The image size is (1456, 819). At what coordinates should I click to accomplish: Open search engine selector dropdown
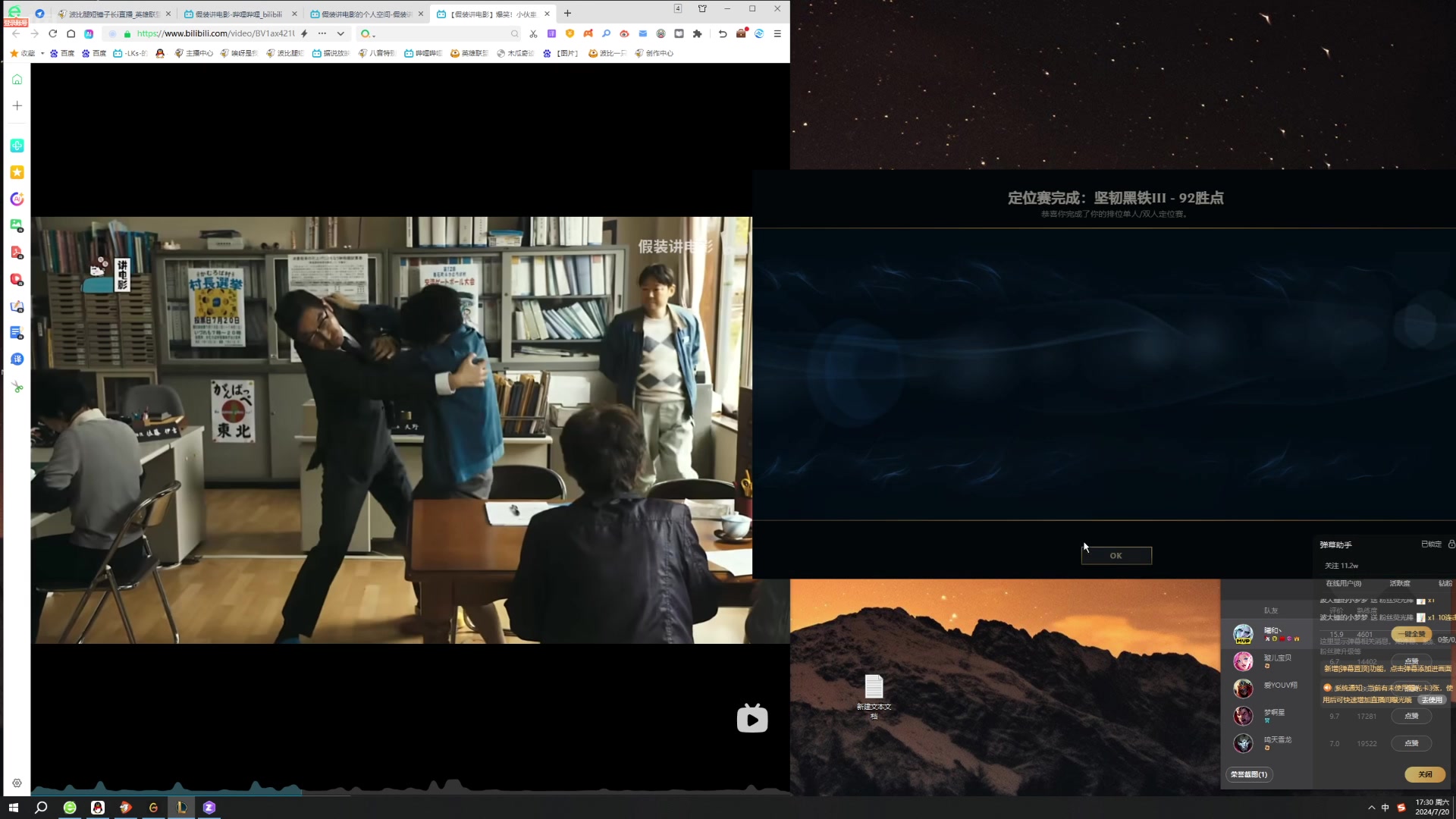[x=368, y=33]
